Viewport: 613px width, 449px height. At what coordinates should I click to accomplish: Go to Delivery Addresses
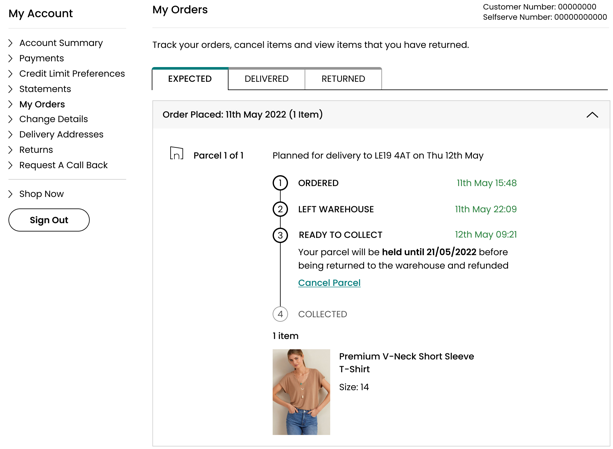click(x=61, y=134)
